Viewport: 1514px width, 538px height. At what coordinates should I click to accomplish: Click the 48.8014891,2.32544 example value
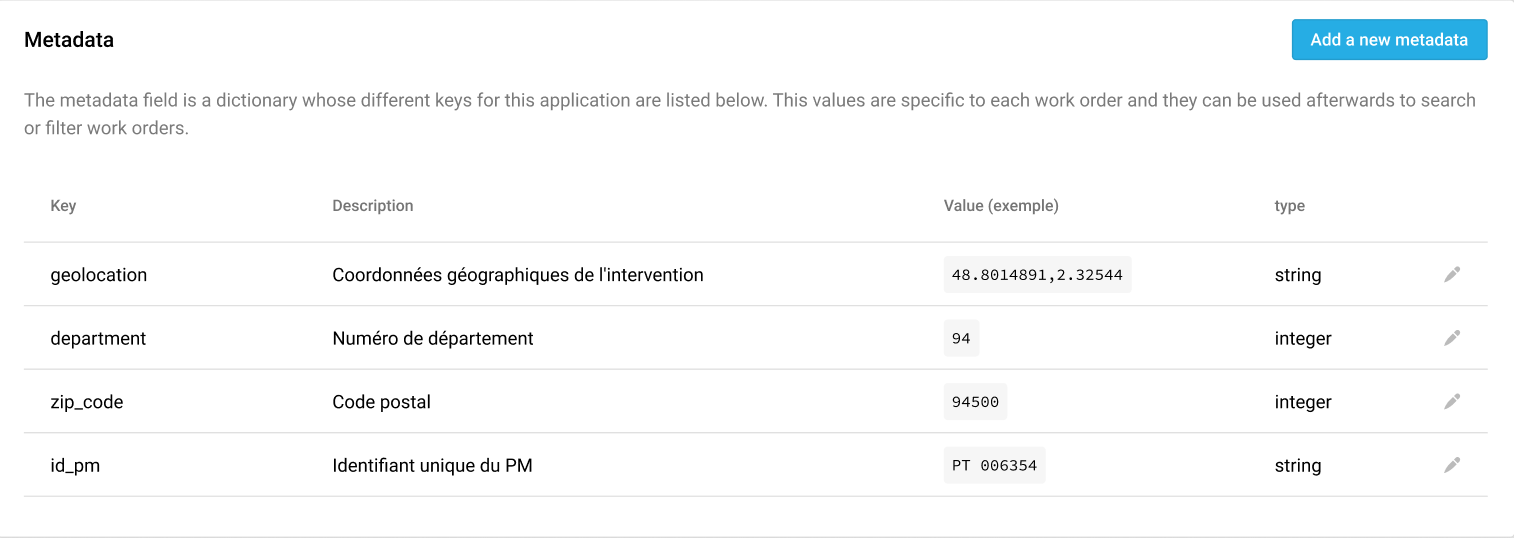(1037, 274)
